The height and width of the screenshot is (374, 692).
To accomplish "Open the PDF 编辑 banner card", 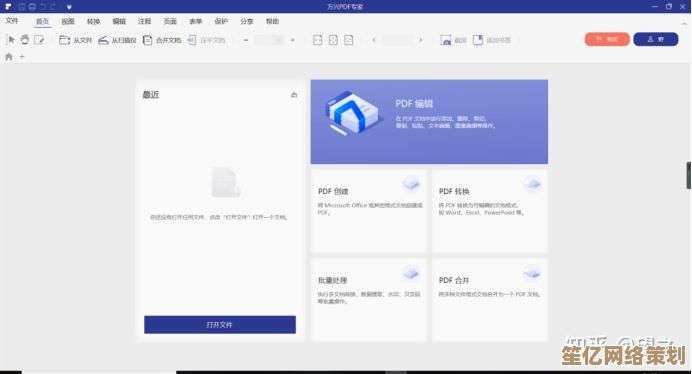I will click(x=429, y=122).
